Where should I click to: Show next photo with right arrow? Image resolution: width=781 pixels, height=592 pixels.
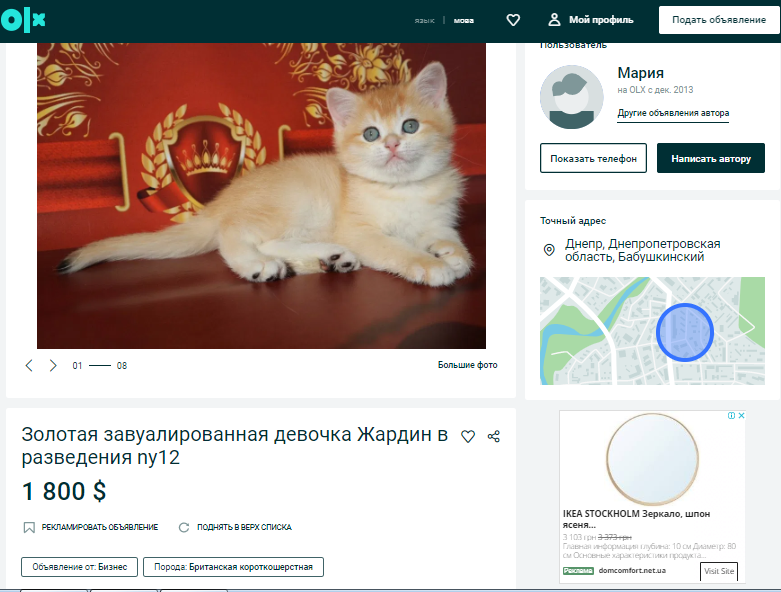click(53, 366)
